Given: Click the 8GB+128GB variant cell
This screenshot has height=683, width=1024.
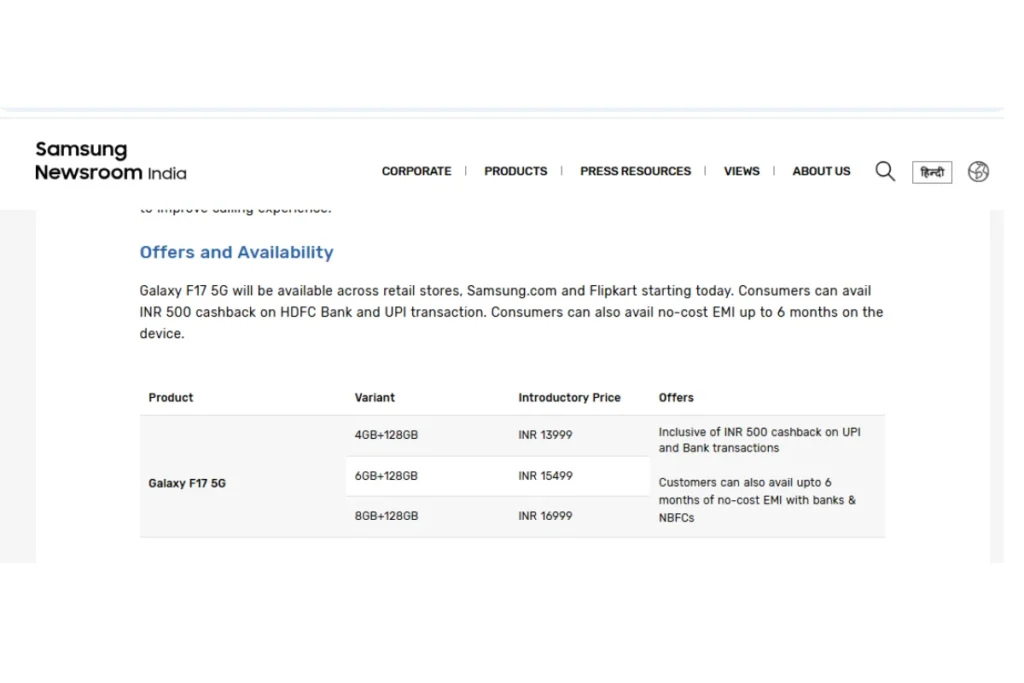Looking at the screenshot, I should tap(386, 516).
